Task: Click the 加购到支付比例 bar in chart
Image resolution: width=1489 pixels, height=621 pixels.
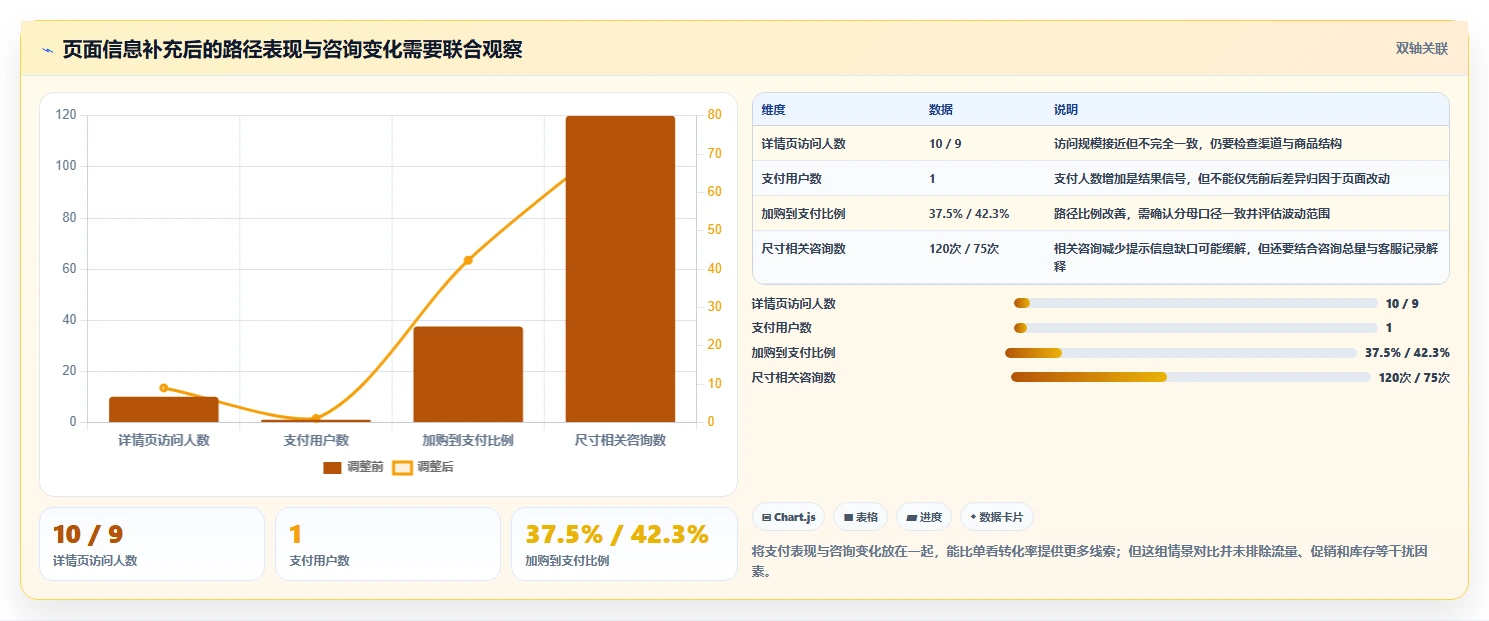Action: click(468, 374)
